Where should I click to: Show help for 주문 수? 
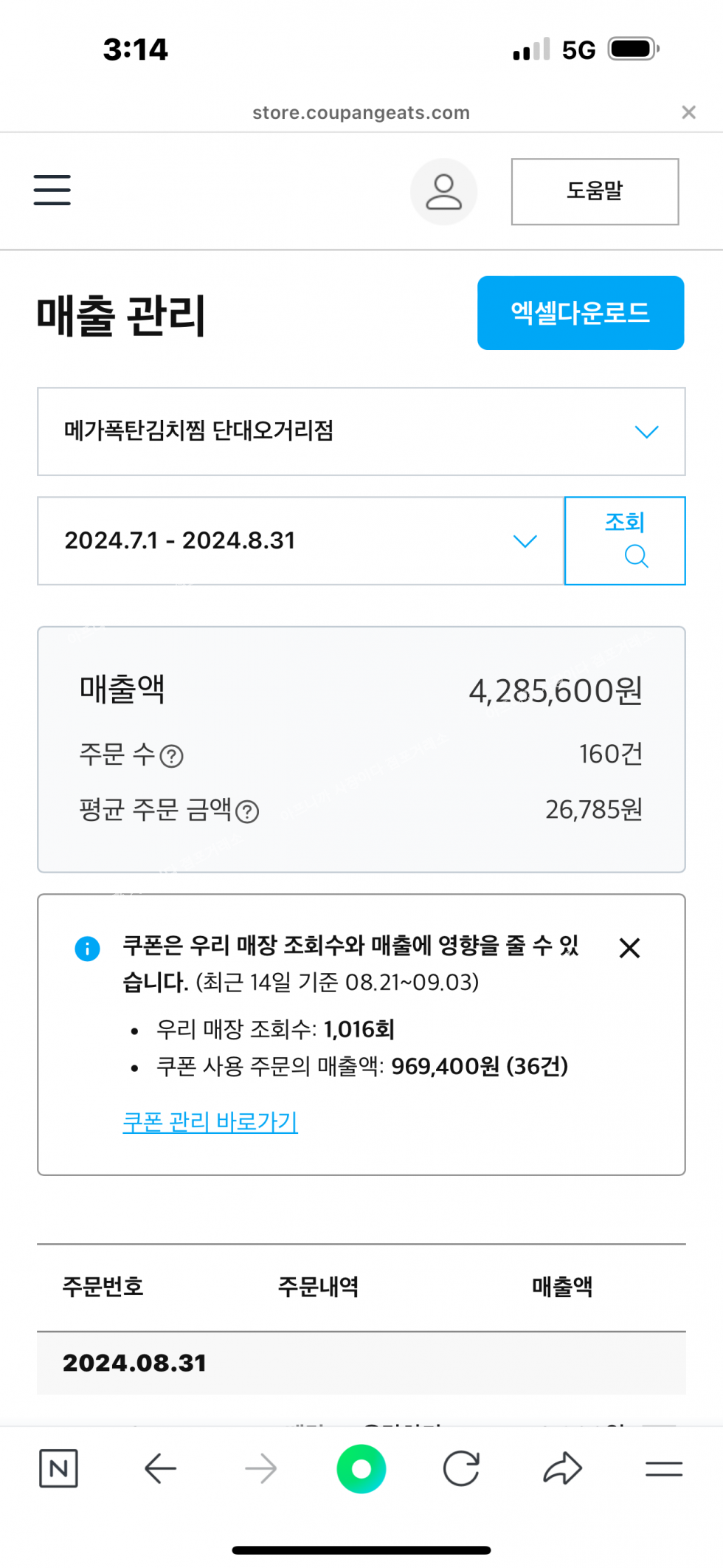click(172, 756)
